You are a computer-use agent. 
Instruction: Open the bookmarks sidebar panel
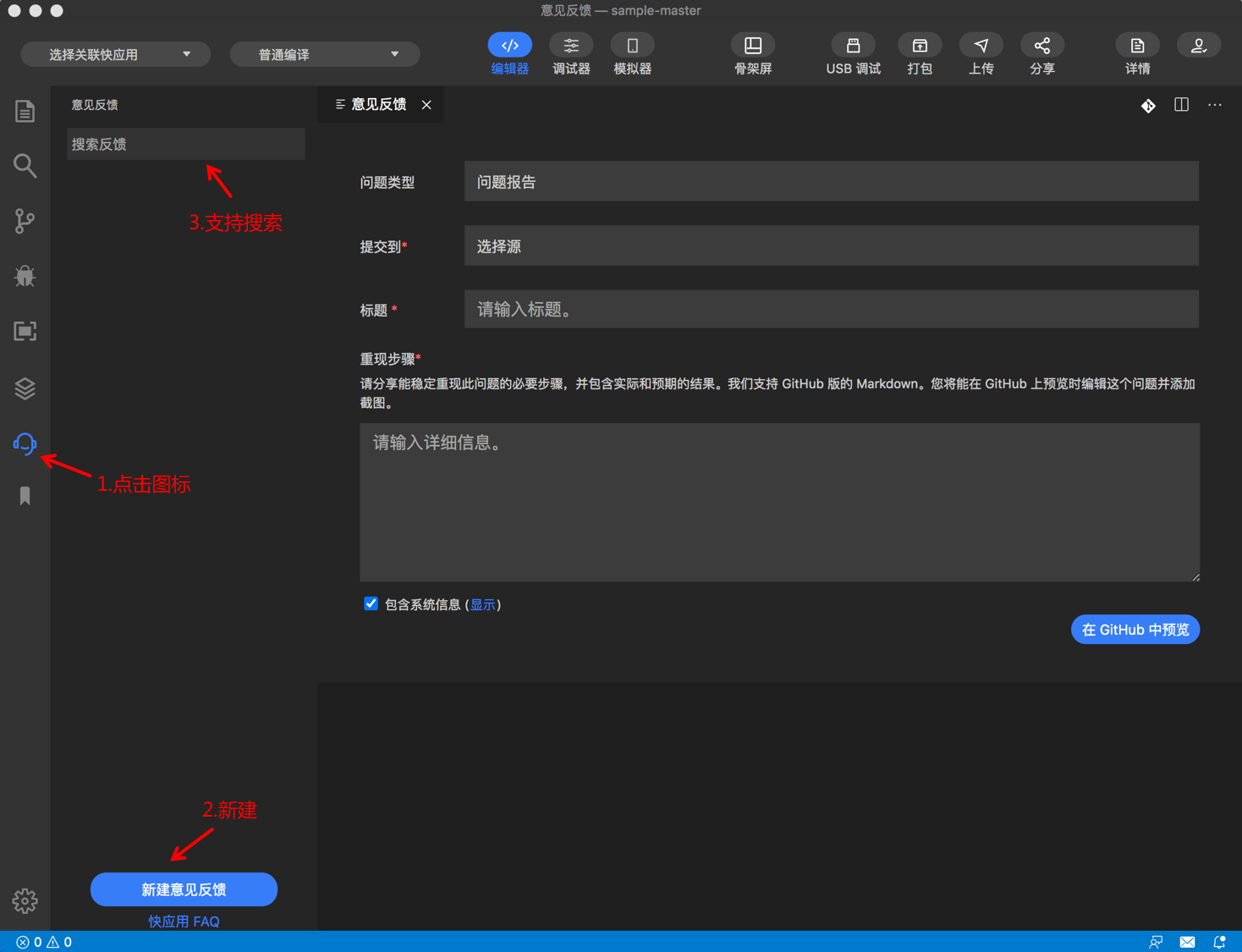[25, 495]
